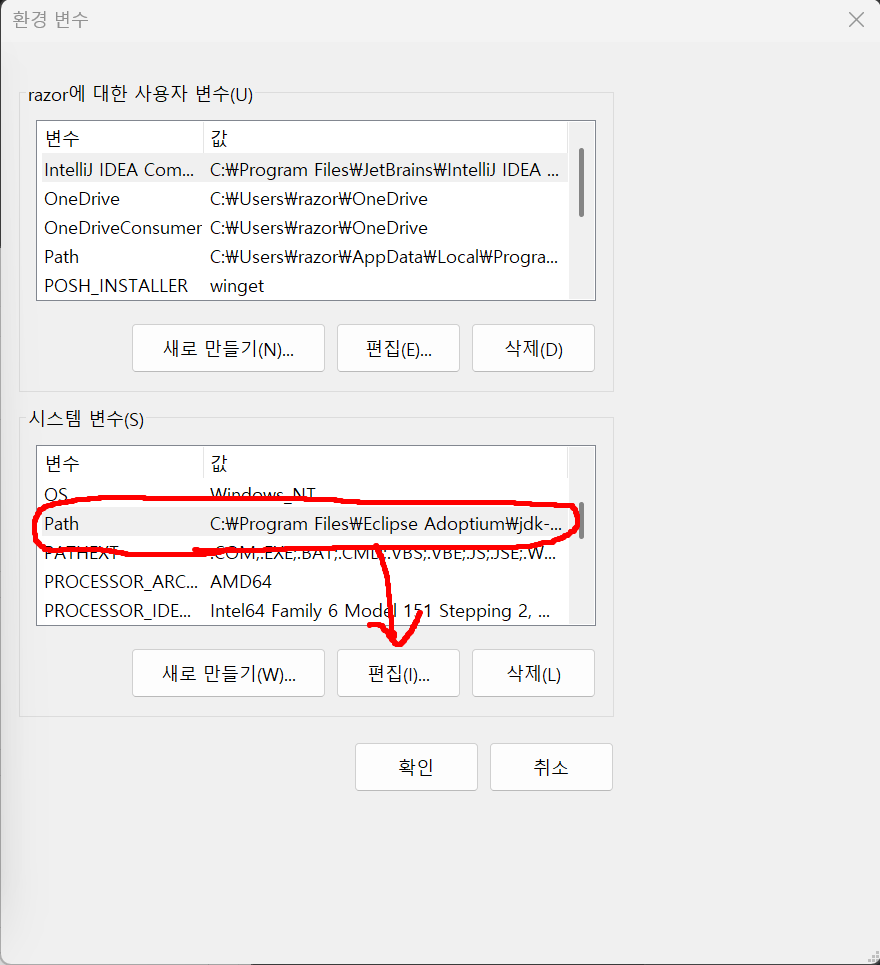Click 새로 만들기(W)... for system variables

228,673
